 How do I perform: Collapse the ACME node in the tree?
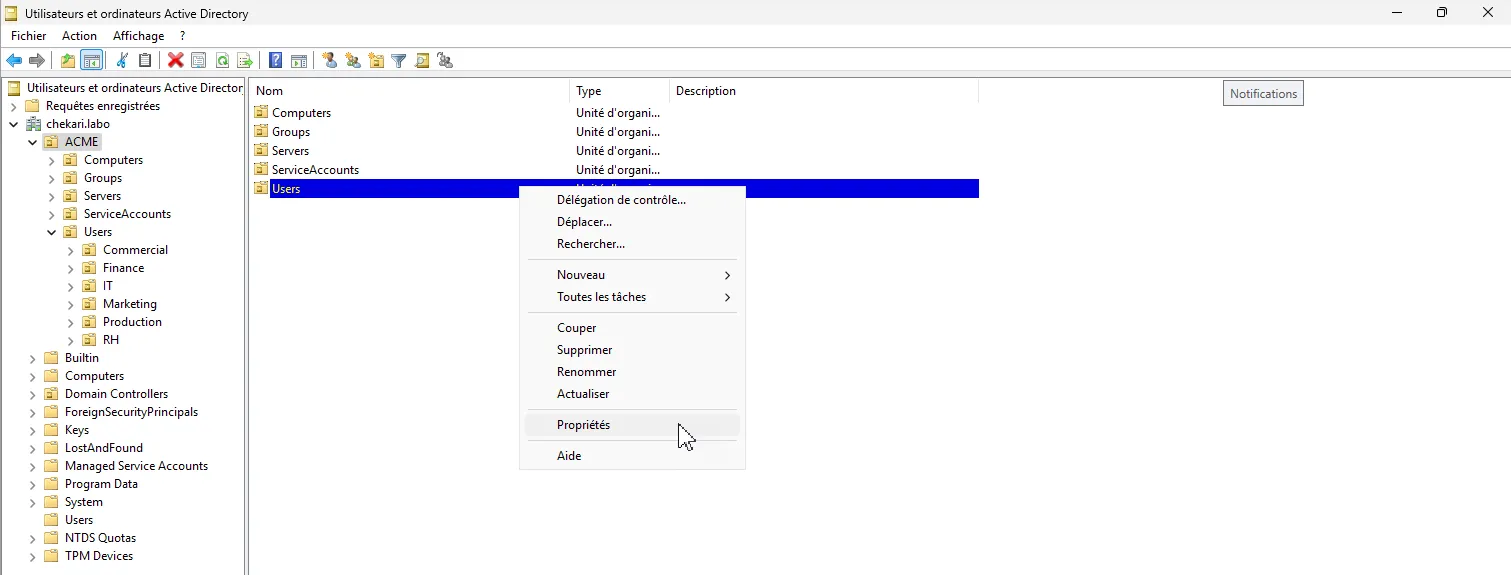click(33, 142)
